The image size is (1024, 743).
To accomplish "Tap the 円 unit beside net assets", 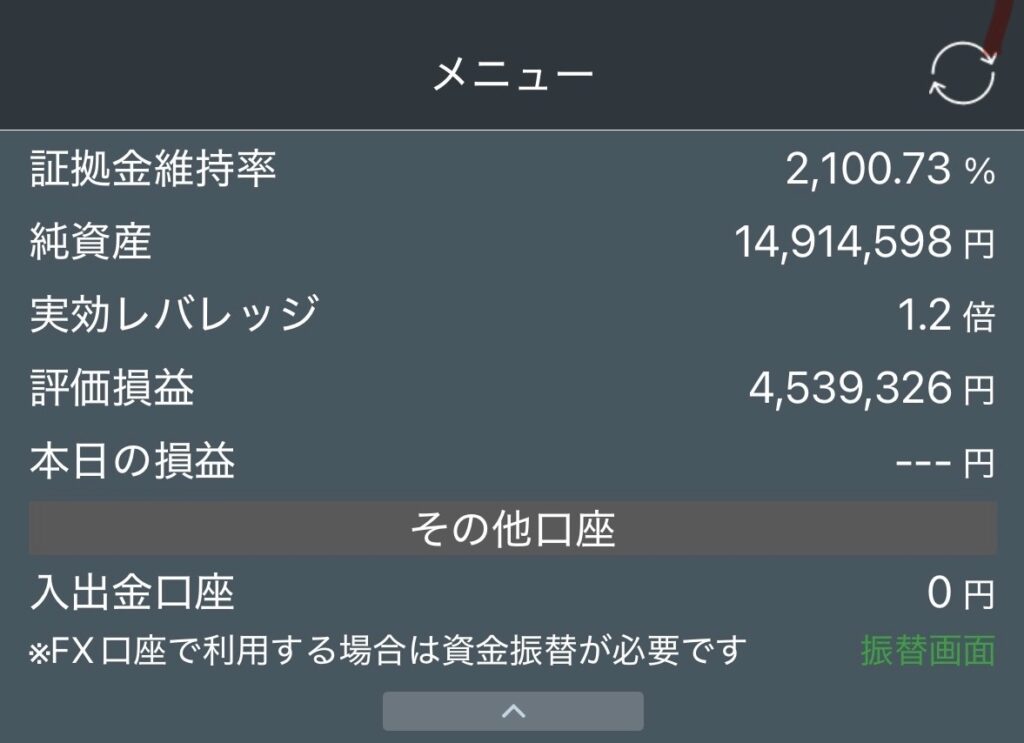I will click(980, 244).
